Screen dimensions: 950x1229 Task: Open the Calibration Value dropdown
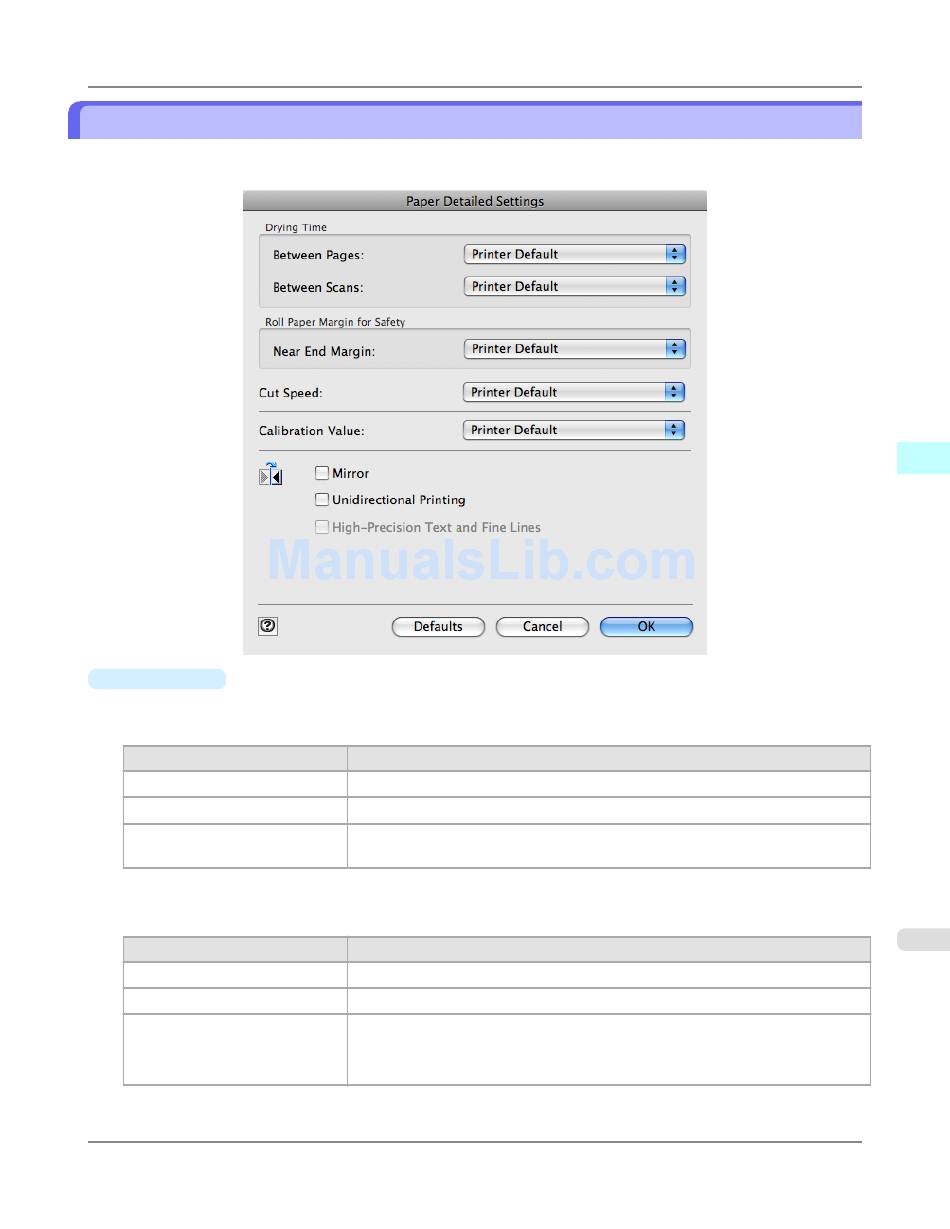[574, 430]
